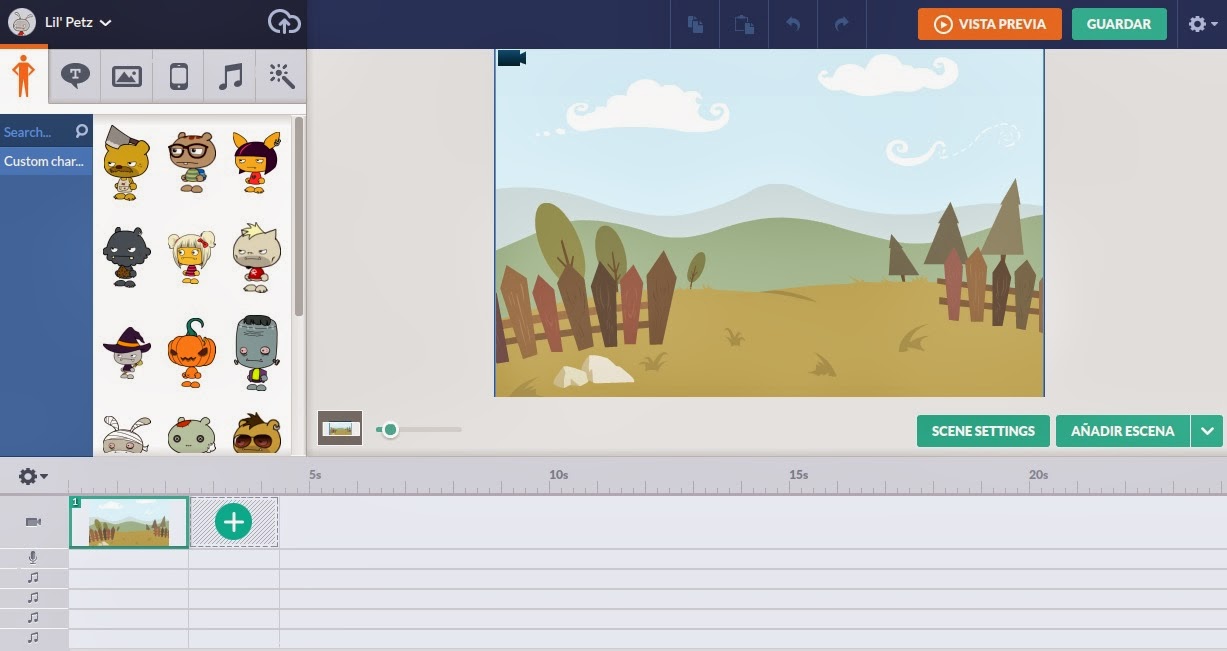Click the Guardar button
This screenshot has height=651, width=1227.
tap(1119, 24)
